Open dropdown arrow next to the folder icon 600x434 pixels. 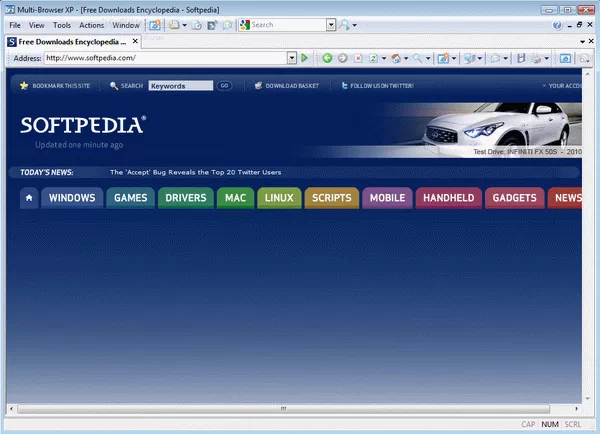click(x=184, y=25)
